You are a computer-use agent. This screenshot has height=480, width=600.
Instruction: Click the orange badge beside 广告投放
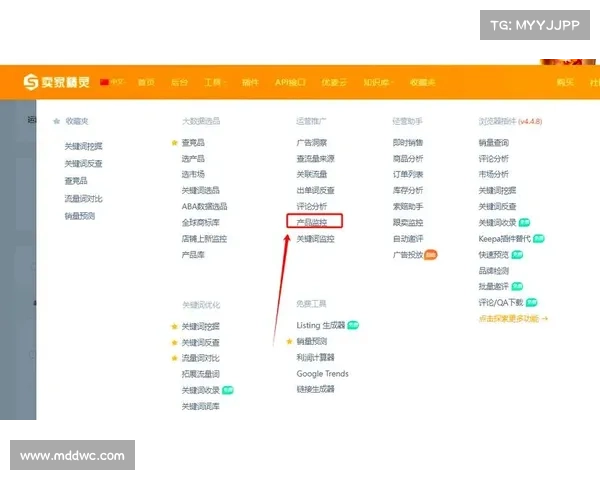tap(431, 255)
